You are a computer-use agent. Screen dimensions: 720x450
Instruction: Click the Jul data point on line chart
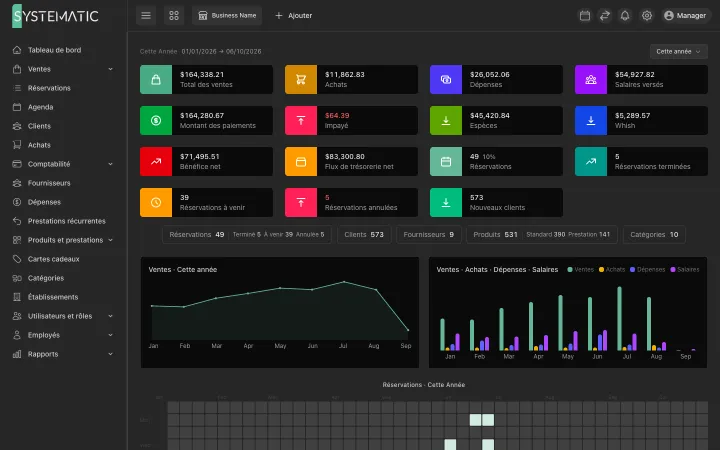(344, 282)
